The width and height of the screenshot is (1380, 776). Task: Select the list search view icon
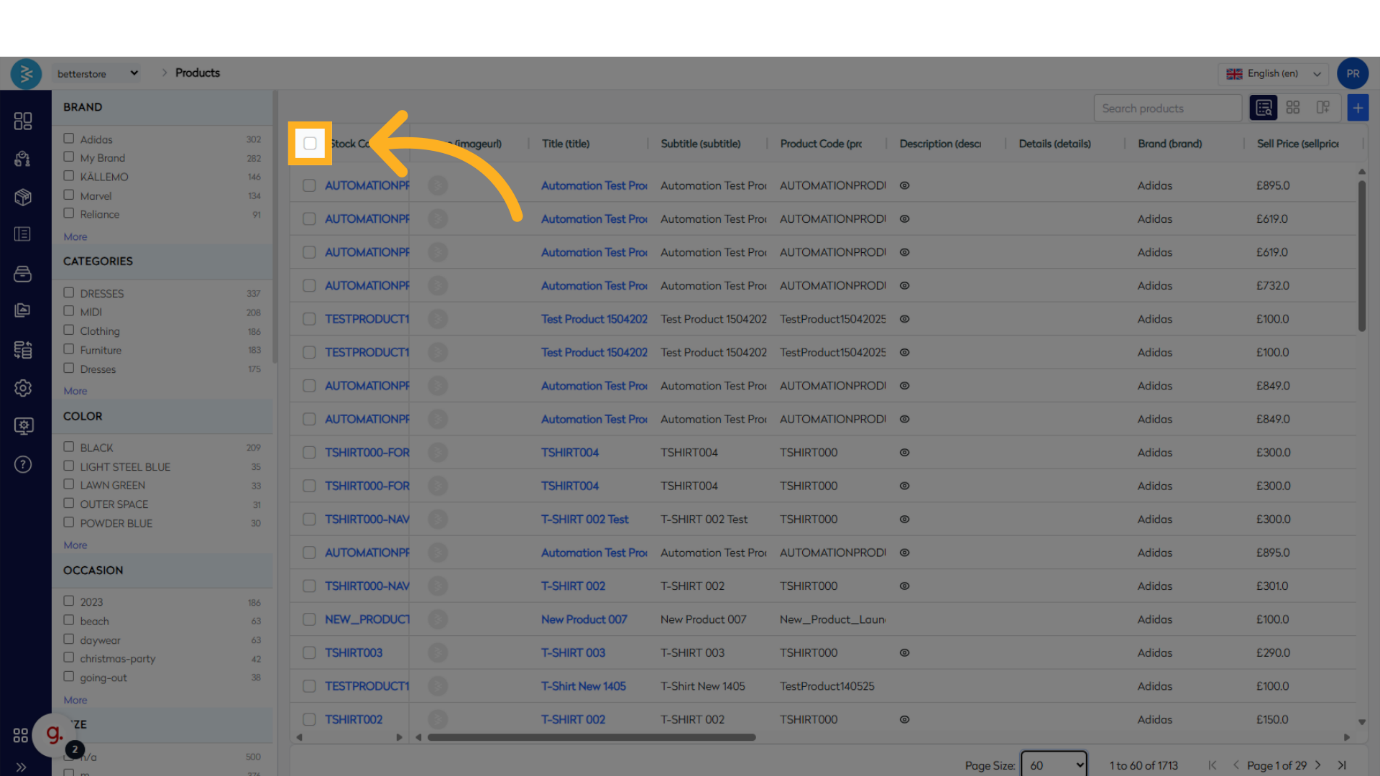[1263, 108]
